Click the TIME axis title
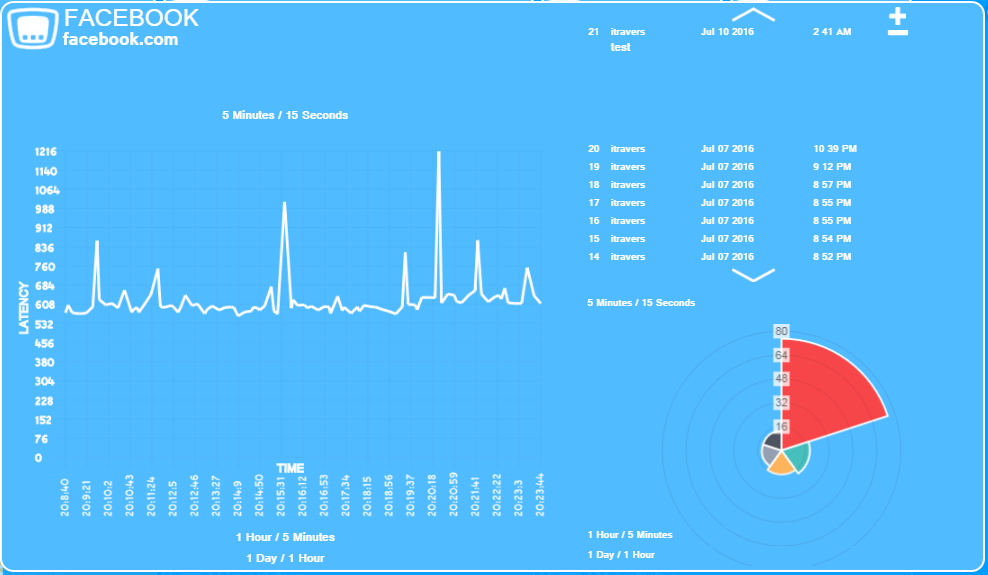Image resolution: width=988 pixels, height=575 pixels. click(290, 469)
